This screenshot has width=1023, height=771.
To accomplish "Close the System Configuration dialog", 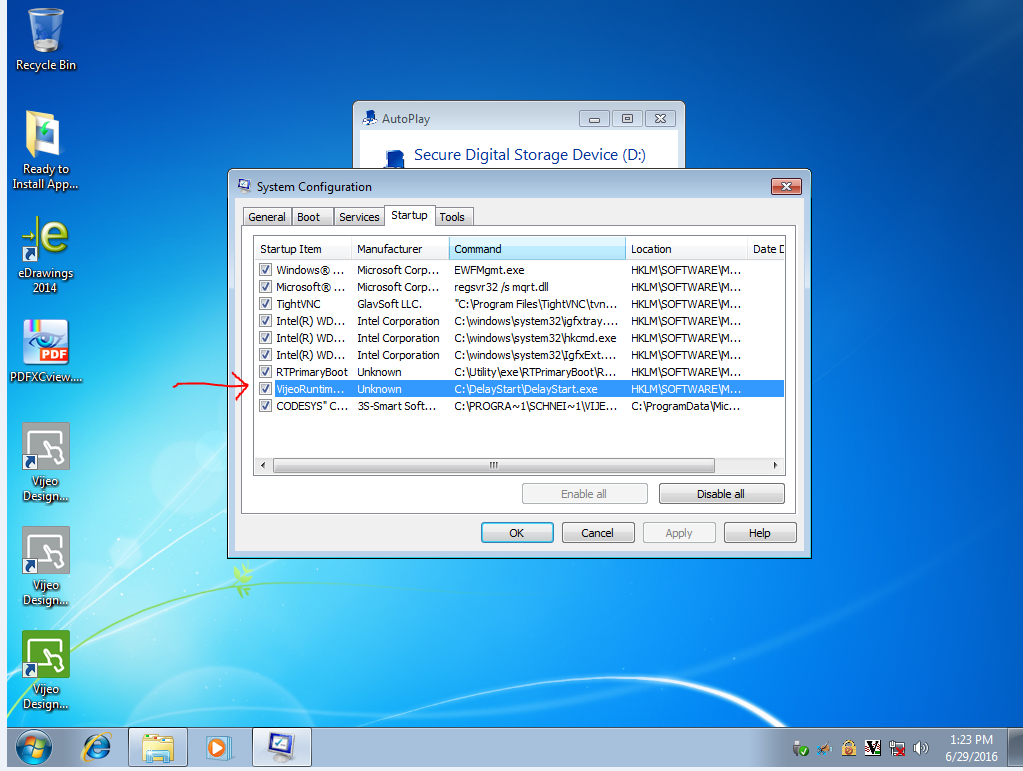I will [786, 187].
